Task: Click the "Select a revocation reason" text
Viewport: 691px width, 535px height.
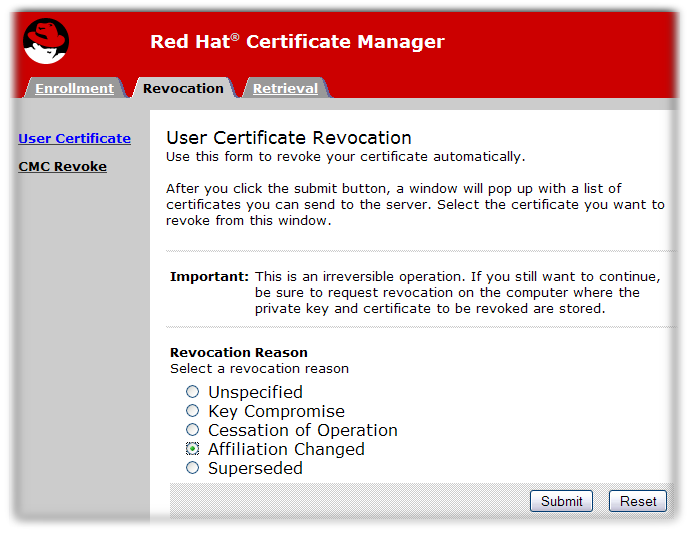Action: tap(259, 368)
